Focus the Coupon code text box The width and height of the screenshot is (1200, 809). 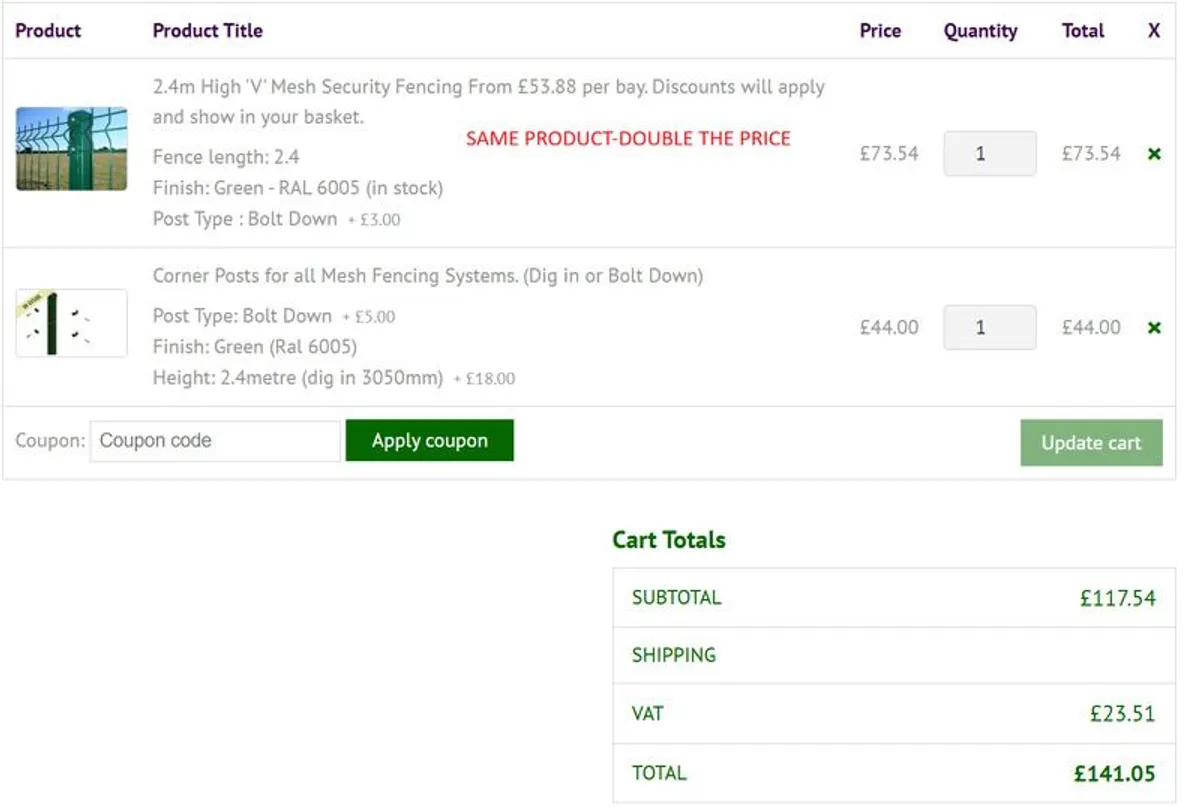(215, 441)
